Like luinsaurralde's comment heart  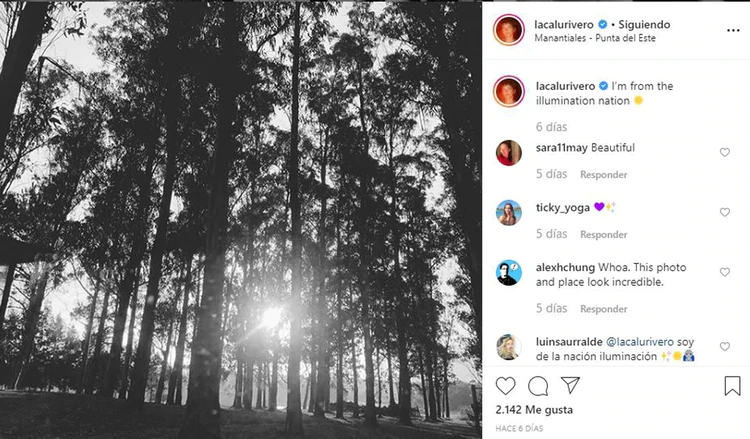point(725,346)
